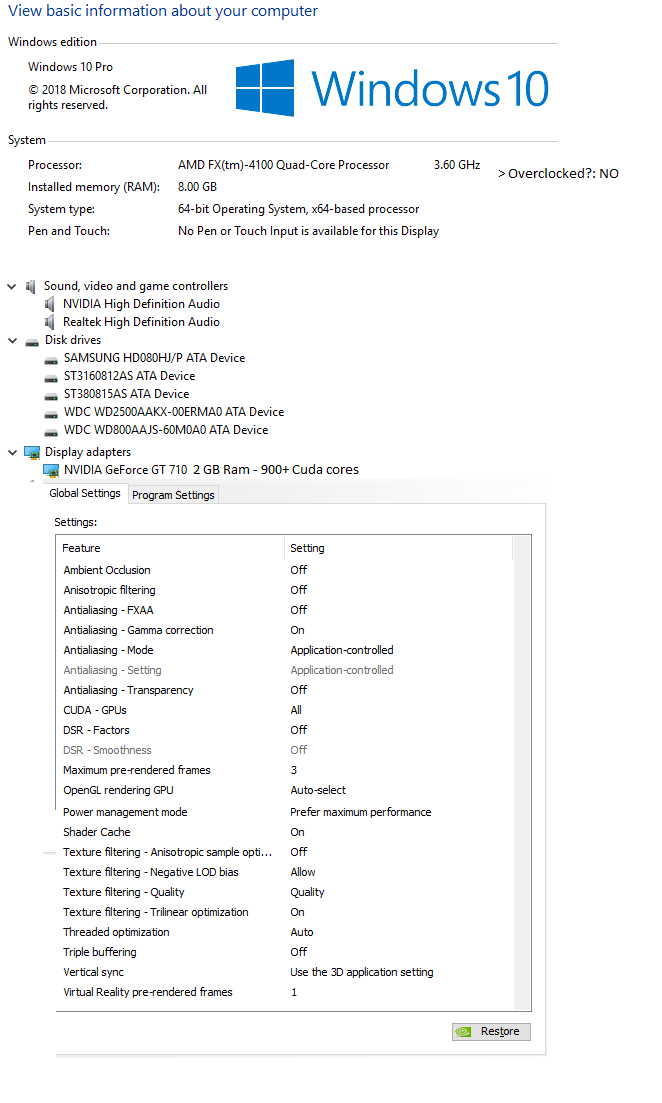Click the Windows 10 Pro edition text
Image resolution: width=662 pixels, height=1103 pixels.
pyautogui.click(x=70, y=67)
